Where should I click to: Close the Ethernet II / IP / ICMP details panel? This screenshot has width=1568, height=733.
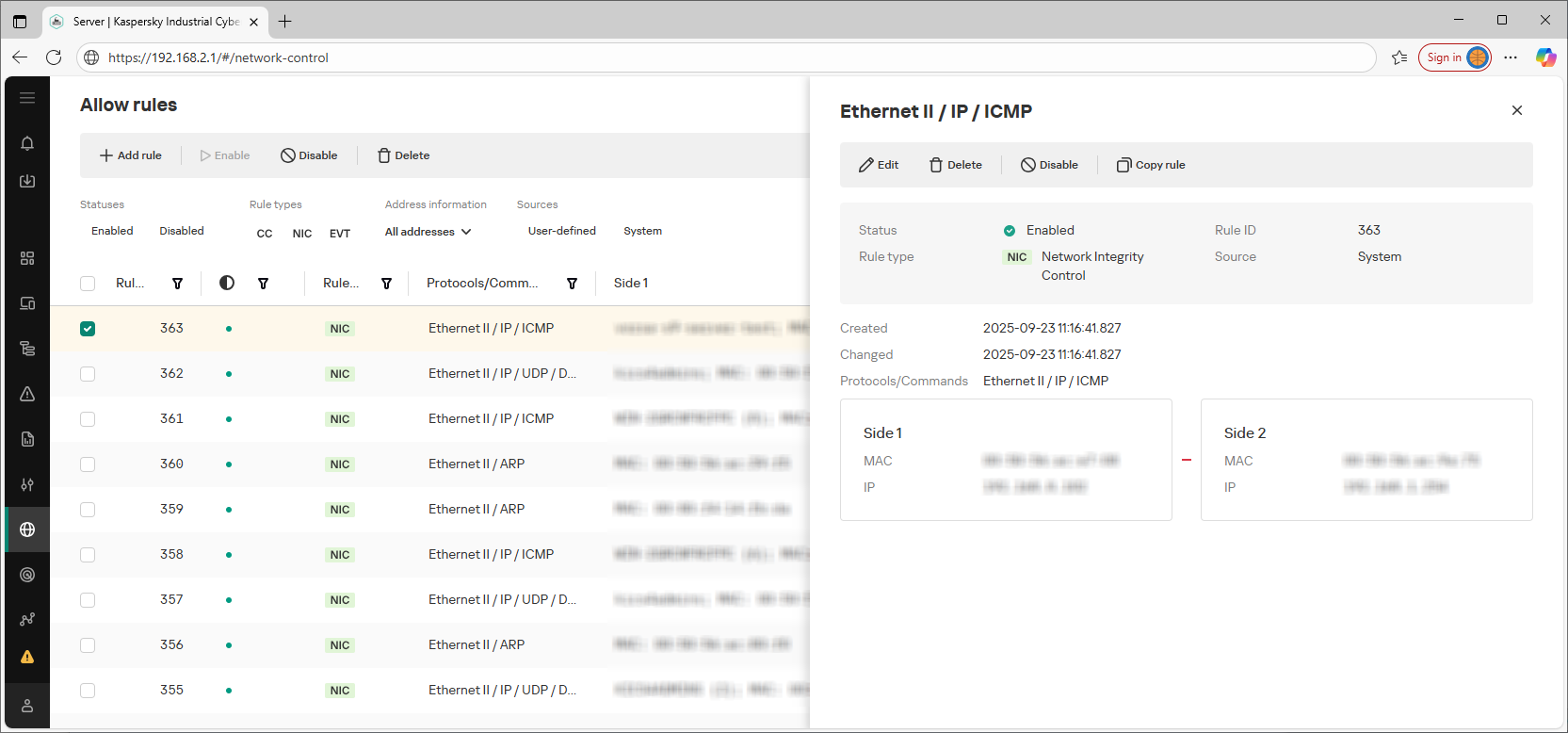(x=1516, y=110)
